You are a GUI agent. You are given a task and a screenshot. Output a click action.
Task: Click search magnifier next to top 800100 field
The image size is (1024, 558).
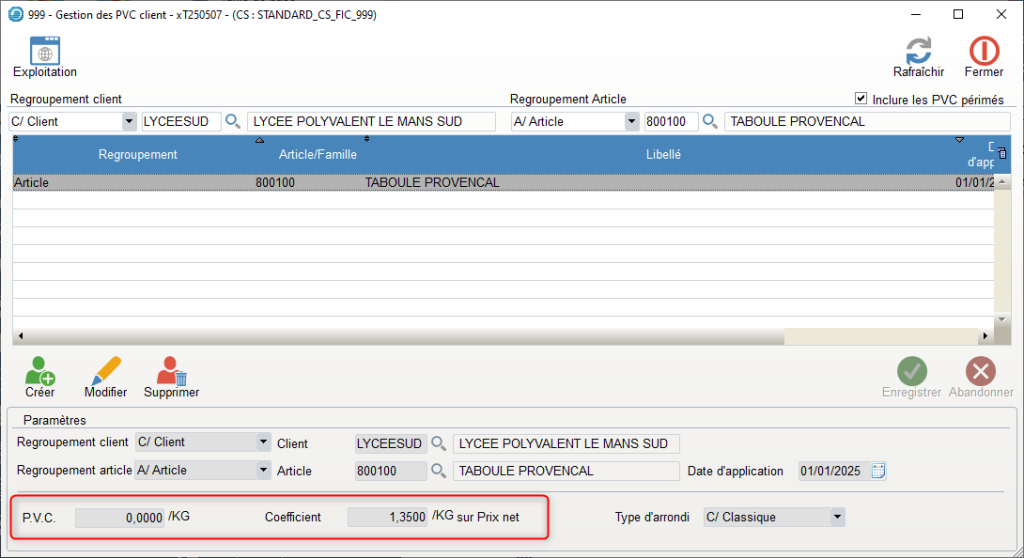pos(710,121)
